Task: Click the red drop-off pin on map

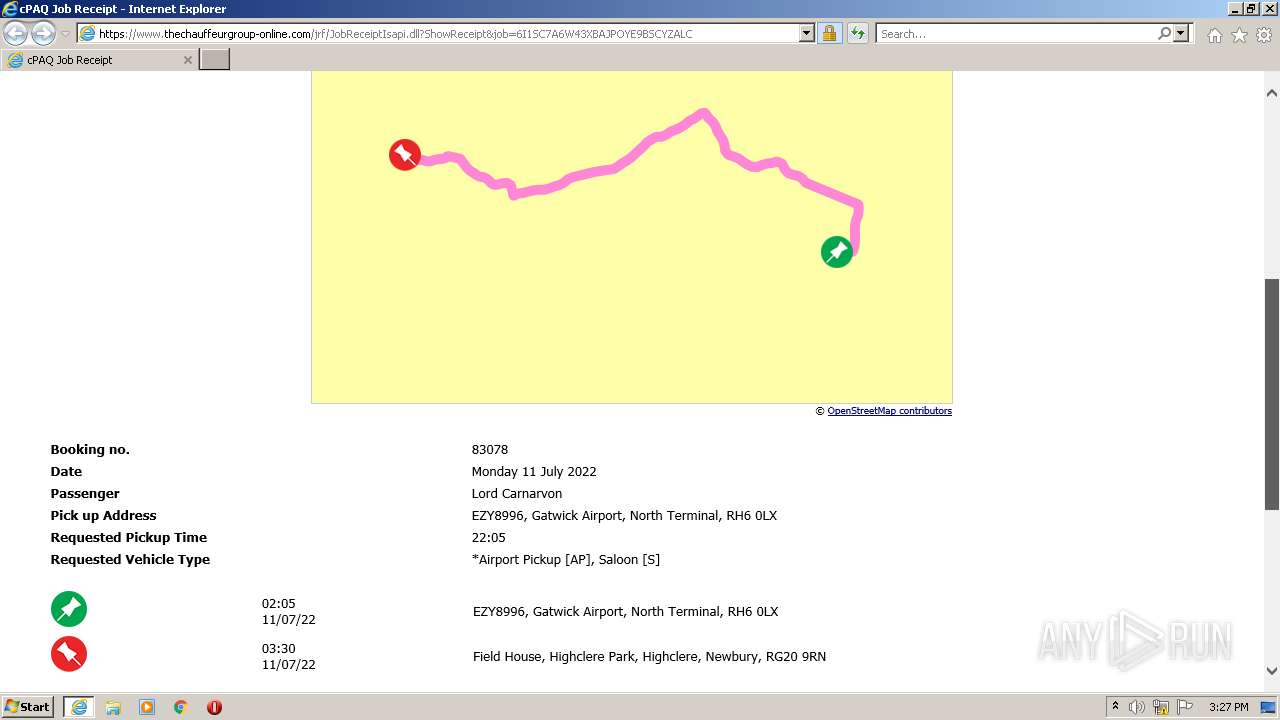Action: [405, 155]
